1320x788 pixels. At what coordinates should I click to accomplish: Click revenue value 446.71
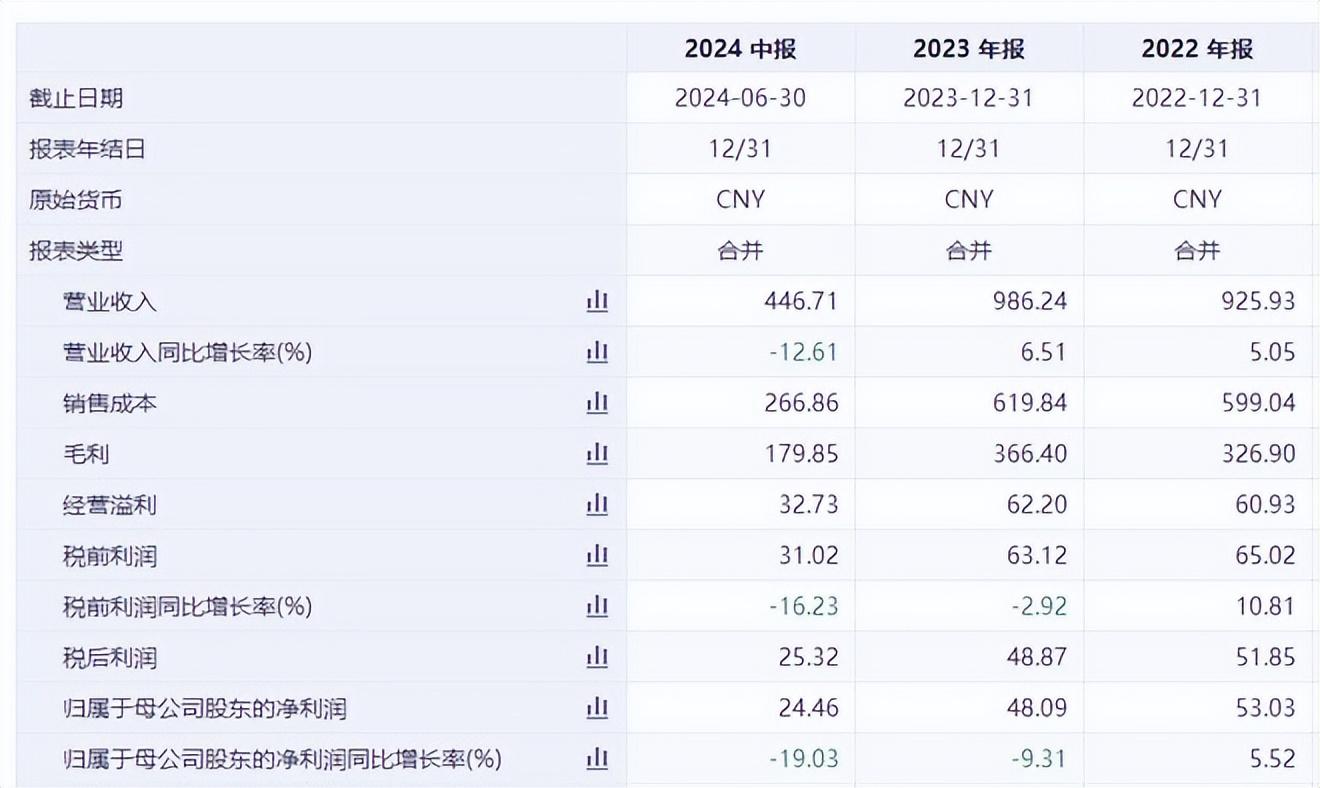coord(801,301)
